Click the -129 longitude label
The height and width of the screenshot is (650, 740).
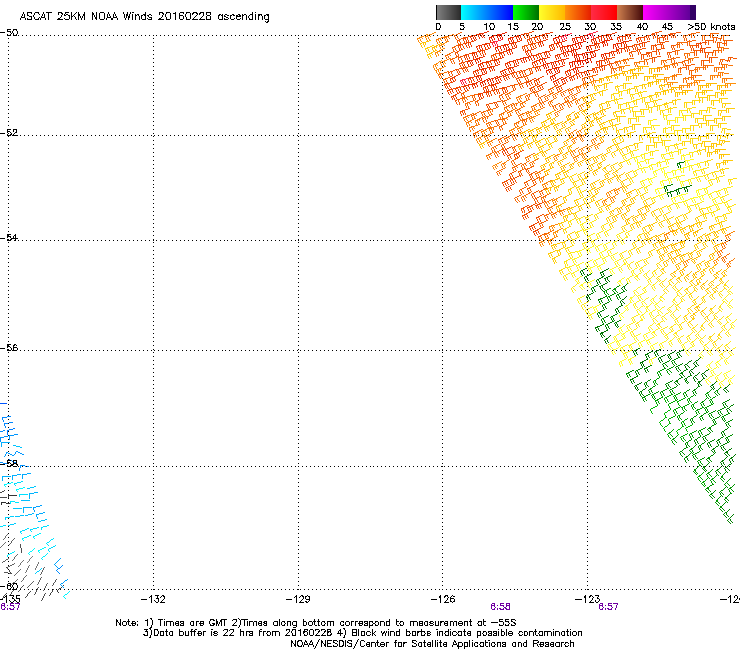click(x=298, y=599)
